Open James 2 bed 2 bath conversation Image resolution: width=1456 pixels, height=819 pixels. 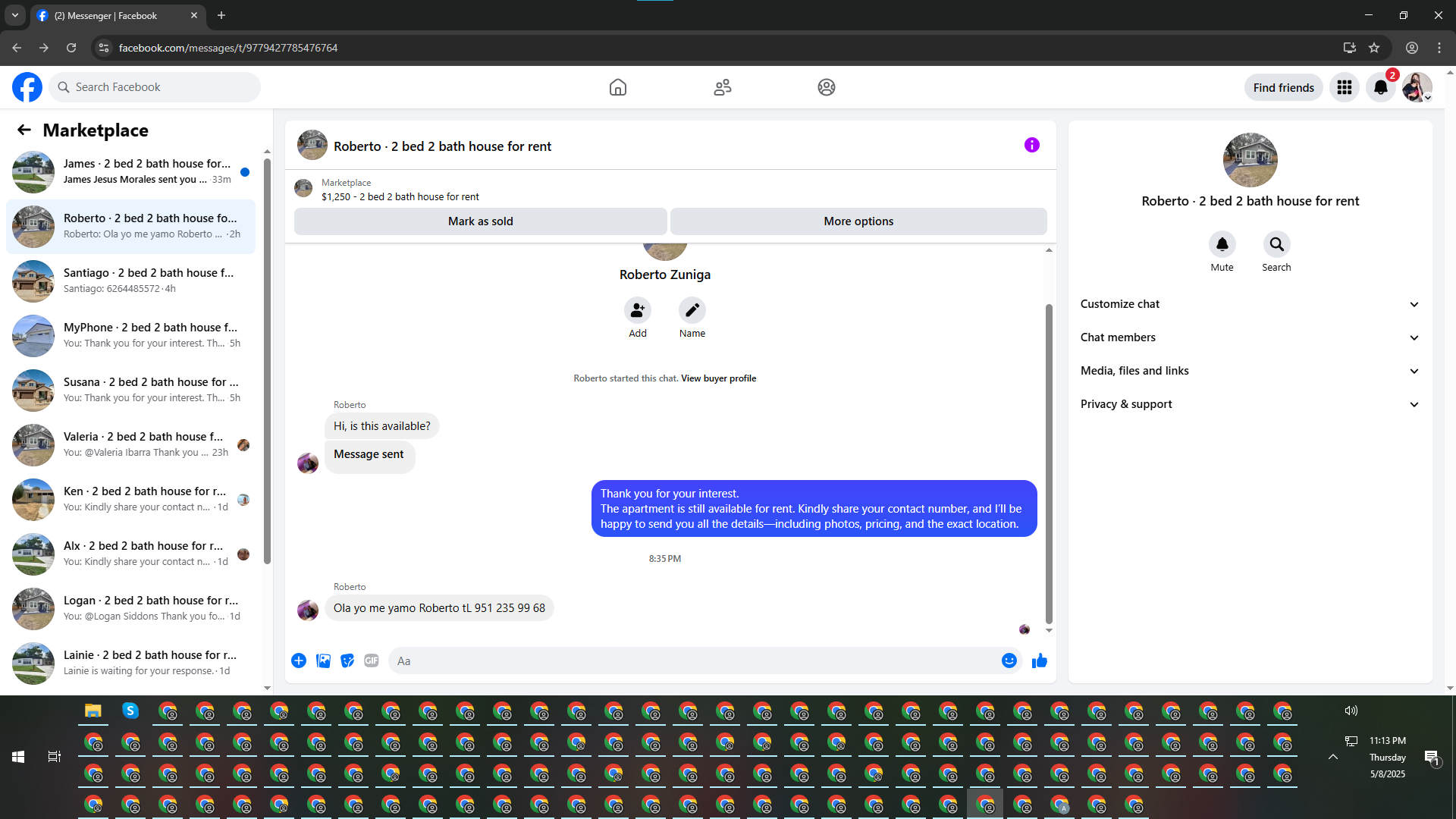[x=130, y=172]
